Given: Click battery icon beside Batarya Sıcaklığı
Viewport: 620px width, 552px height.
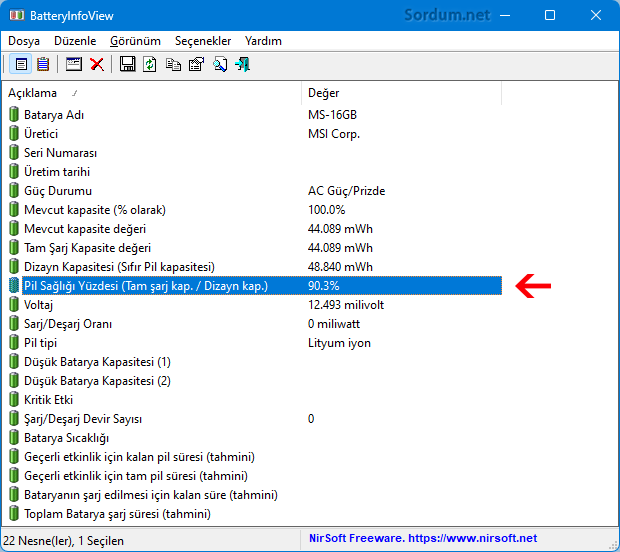Looking at the screenshot, I should click(14, 437).
